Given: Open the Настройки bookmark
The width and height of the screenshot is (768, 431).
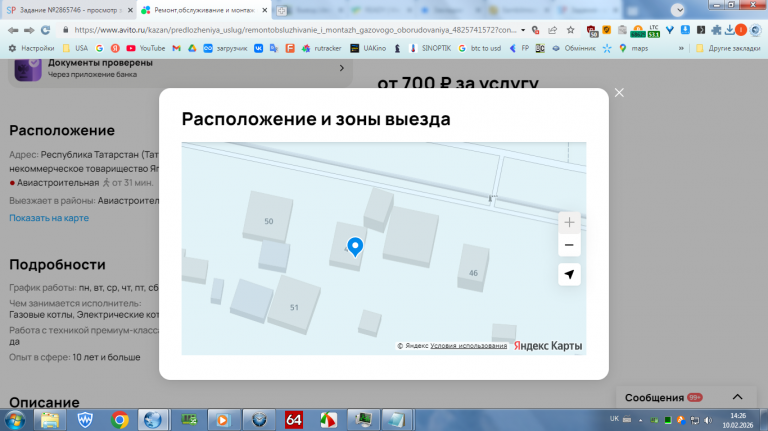Looking at the screenshot, I should [31, 48].
